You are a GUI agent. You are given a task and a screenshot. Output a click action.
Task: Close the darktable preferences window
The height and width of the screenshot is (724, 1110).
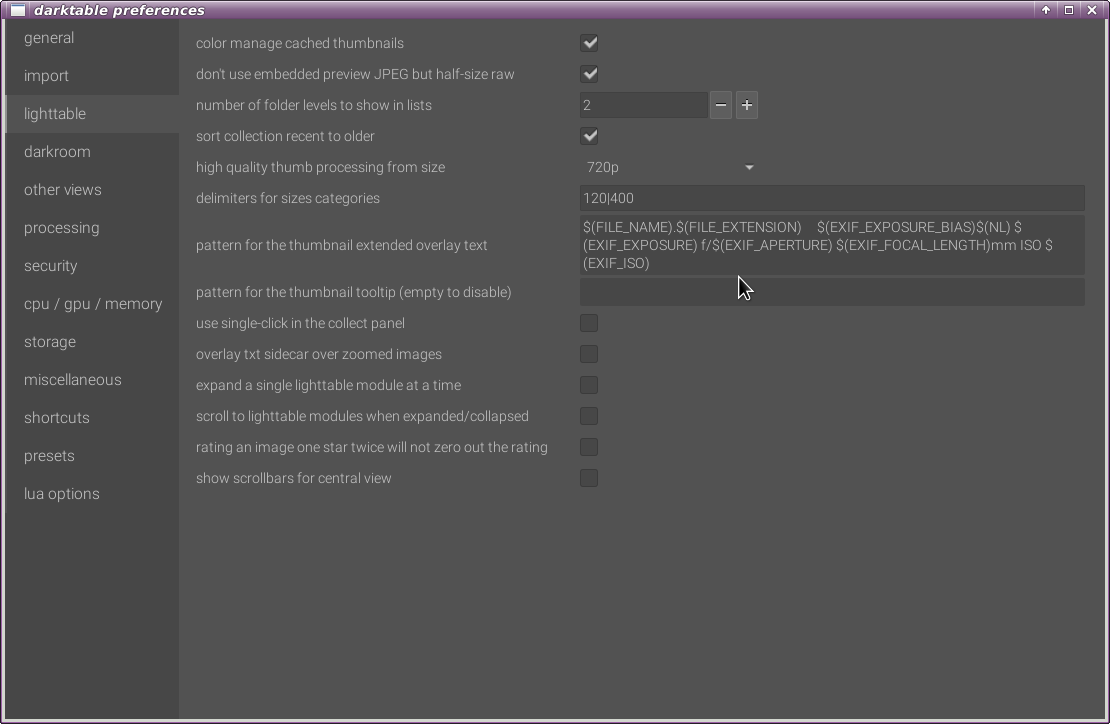1092,10
